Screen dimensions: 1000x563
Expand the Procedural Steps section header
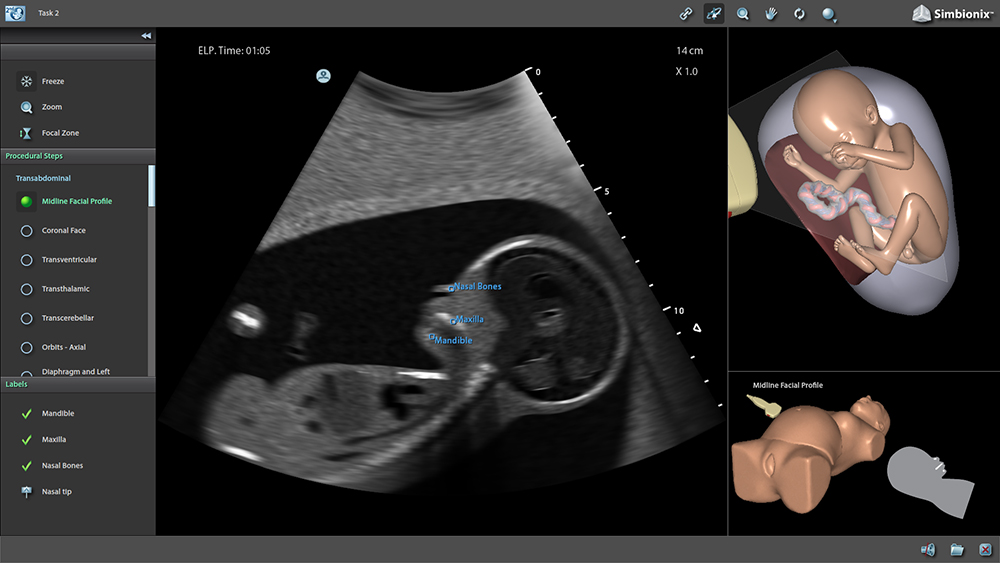pyautogui.click(x=77, y=156)
